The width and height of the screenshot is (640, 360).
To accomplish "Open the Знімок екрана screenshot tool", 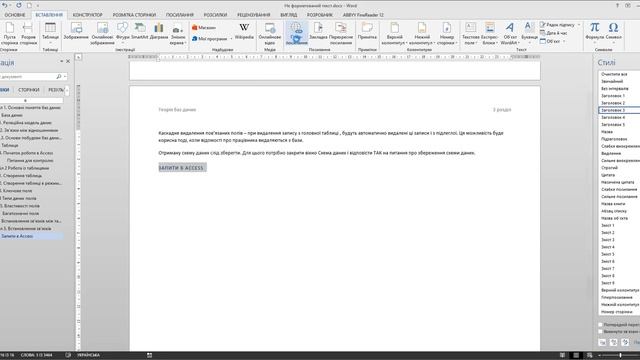I will [x=178, y=33].
